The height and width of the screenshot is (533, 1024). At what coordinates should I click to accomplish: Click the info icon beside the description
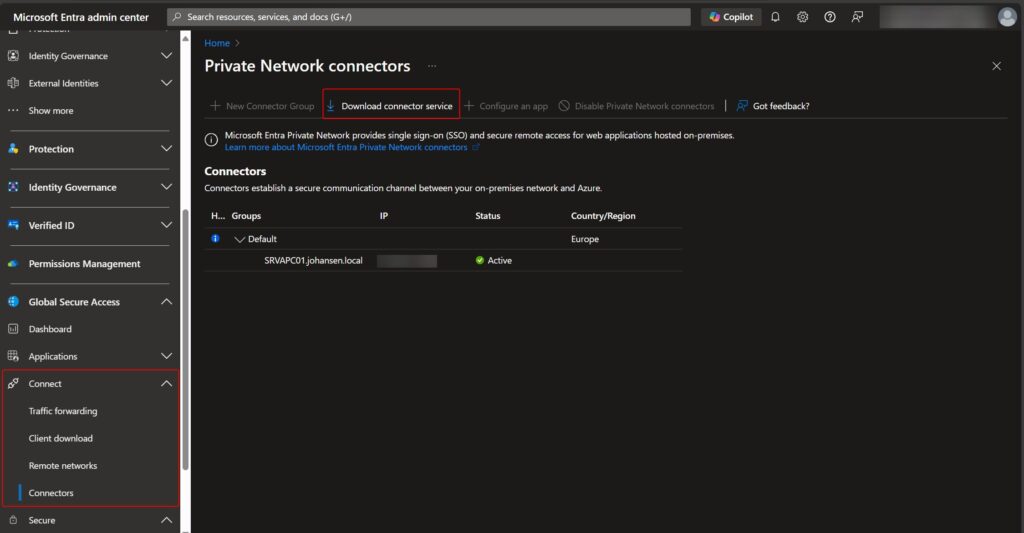211,140
